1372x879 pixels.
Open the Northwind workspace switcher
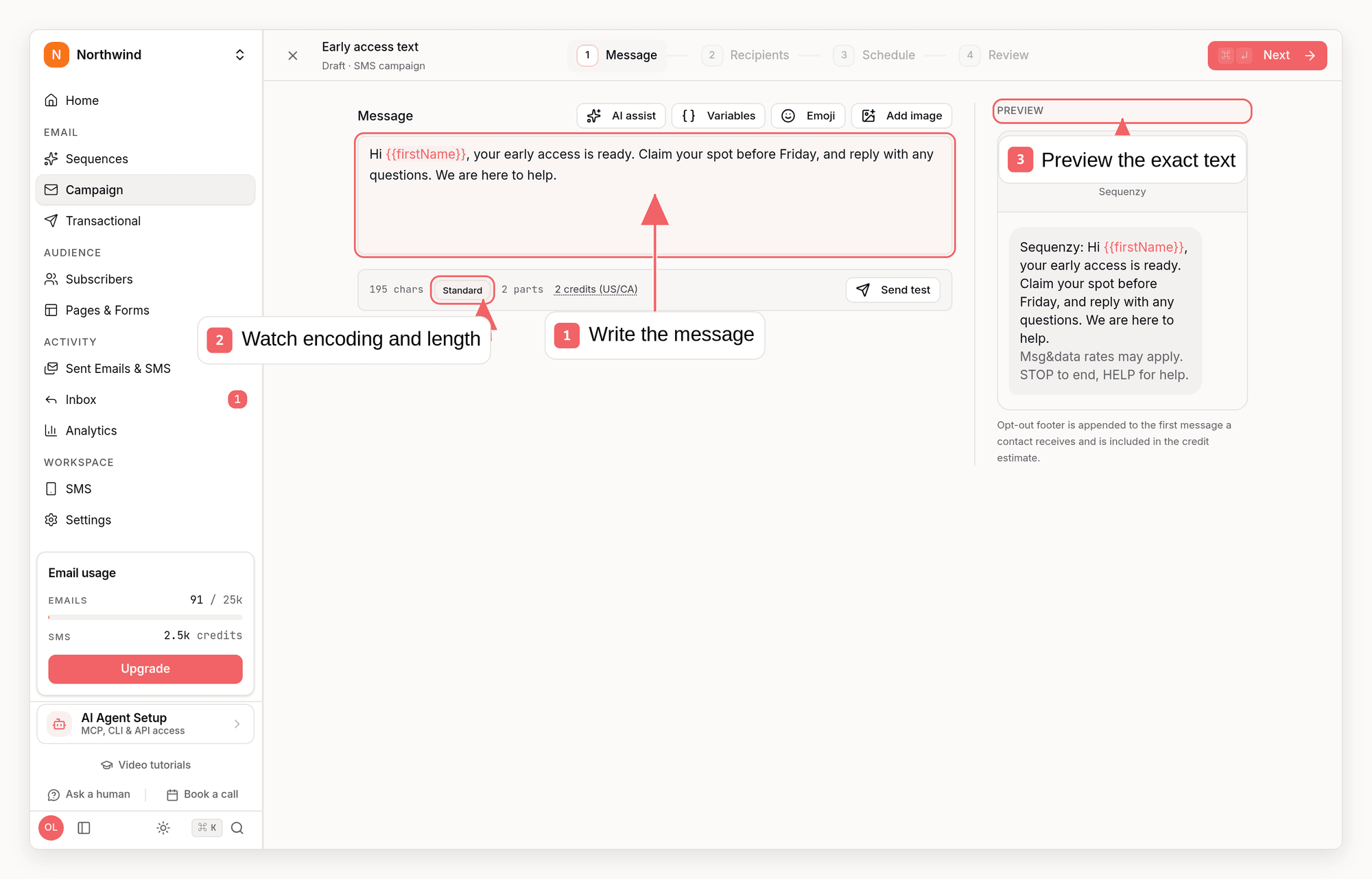click(145, 55)
